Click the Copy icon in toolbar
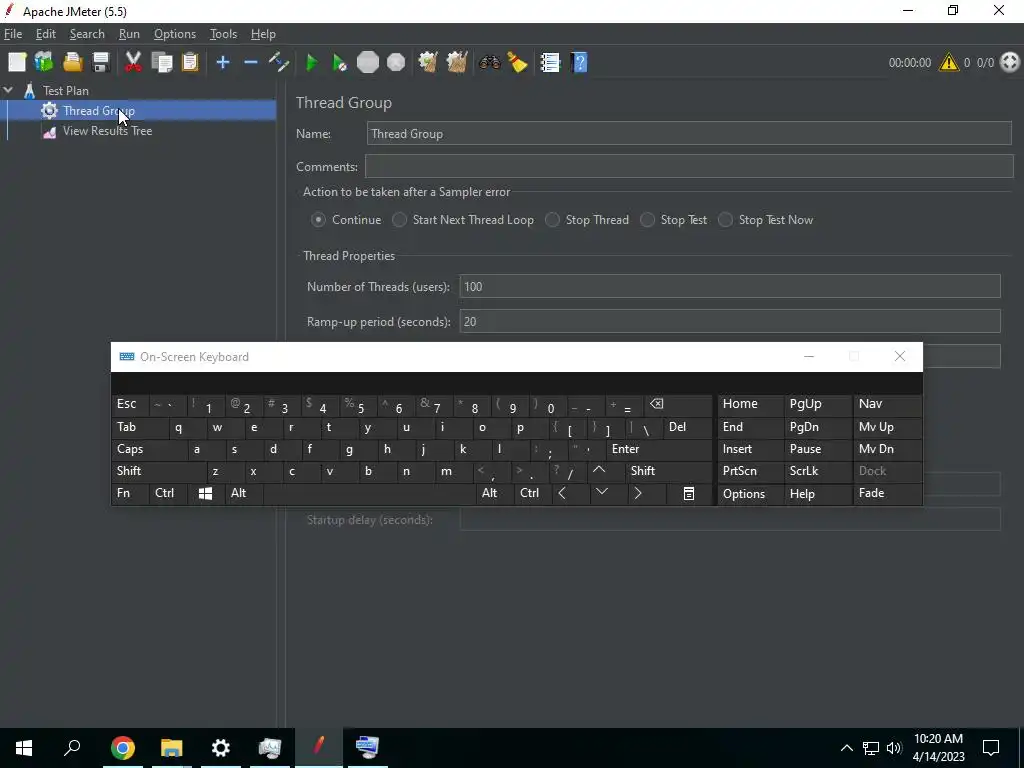The width and height of the screenshot is (1024, 768). [x=161, y=63]
